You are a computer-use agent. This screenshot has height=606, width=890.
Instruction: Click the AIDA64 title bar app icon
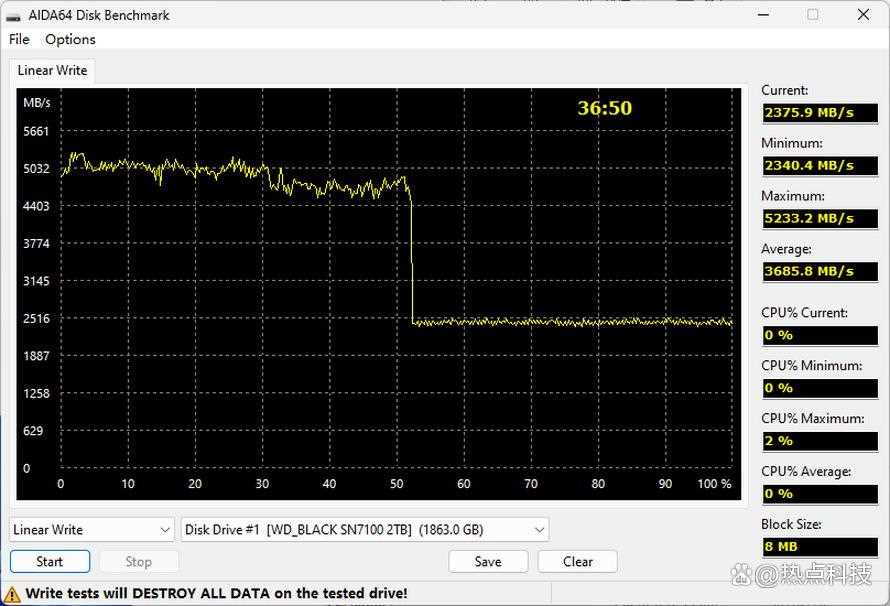pos(13,16)
